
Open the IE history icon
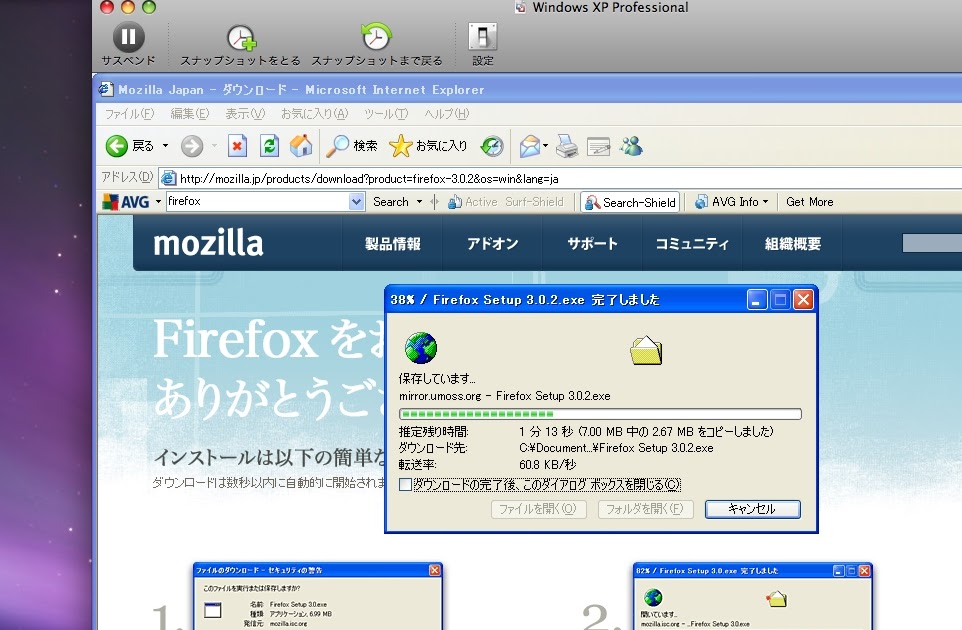pos(492,146)
